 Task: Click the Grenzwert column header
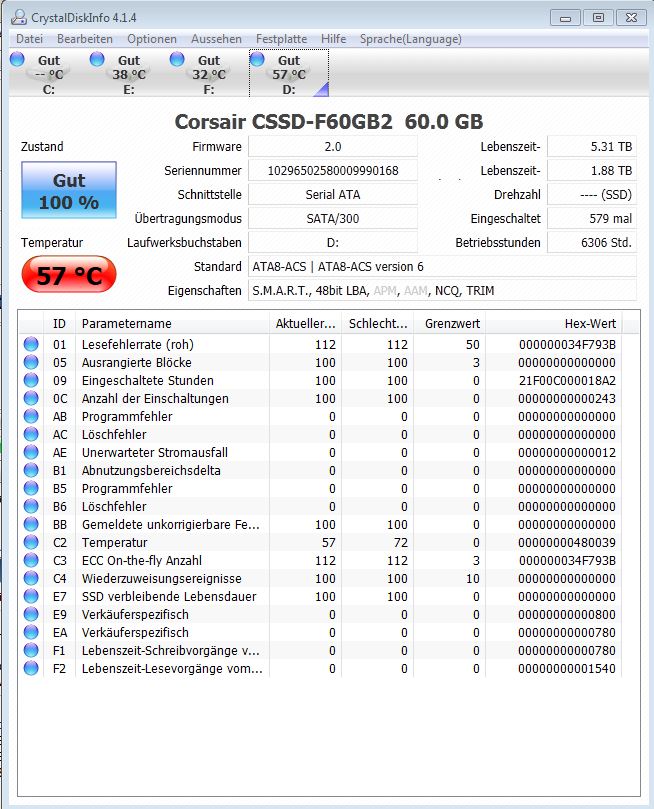449,323
